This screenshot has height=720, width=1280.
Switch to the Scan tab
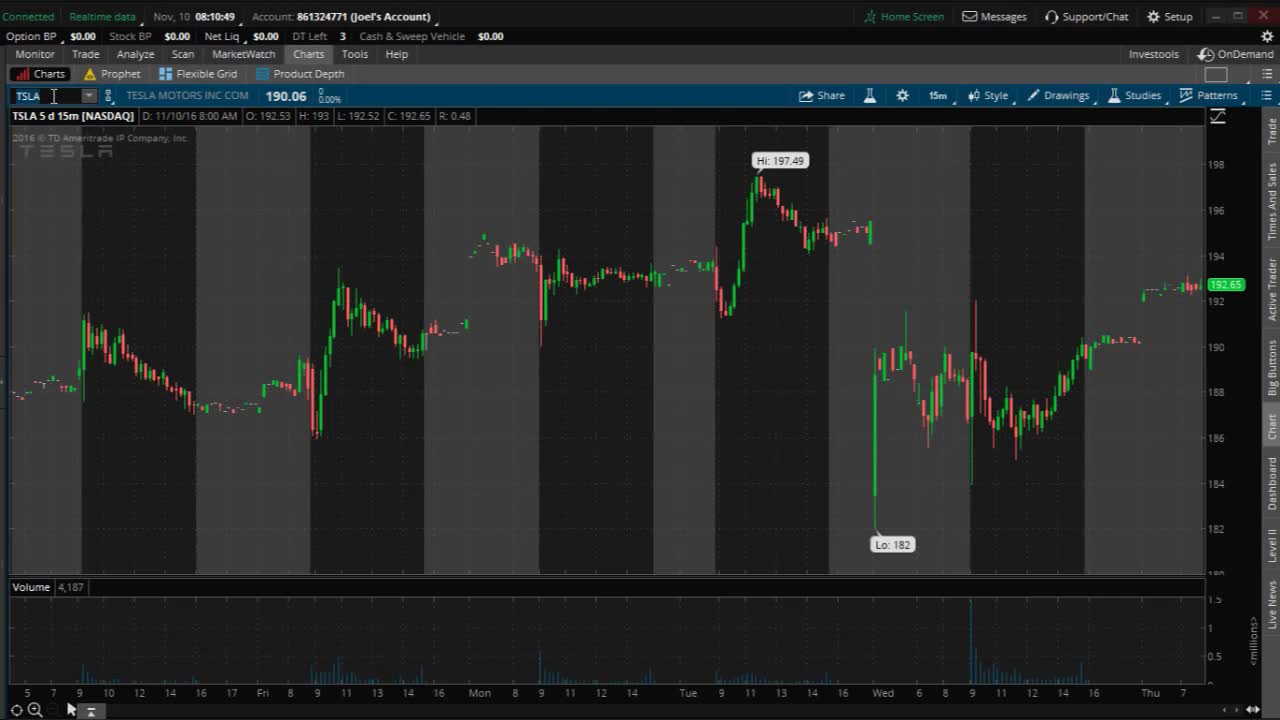click(x=183, y=55)
